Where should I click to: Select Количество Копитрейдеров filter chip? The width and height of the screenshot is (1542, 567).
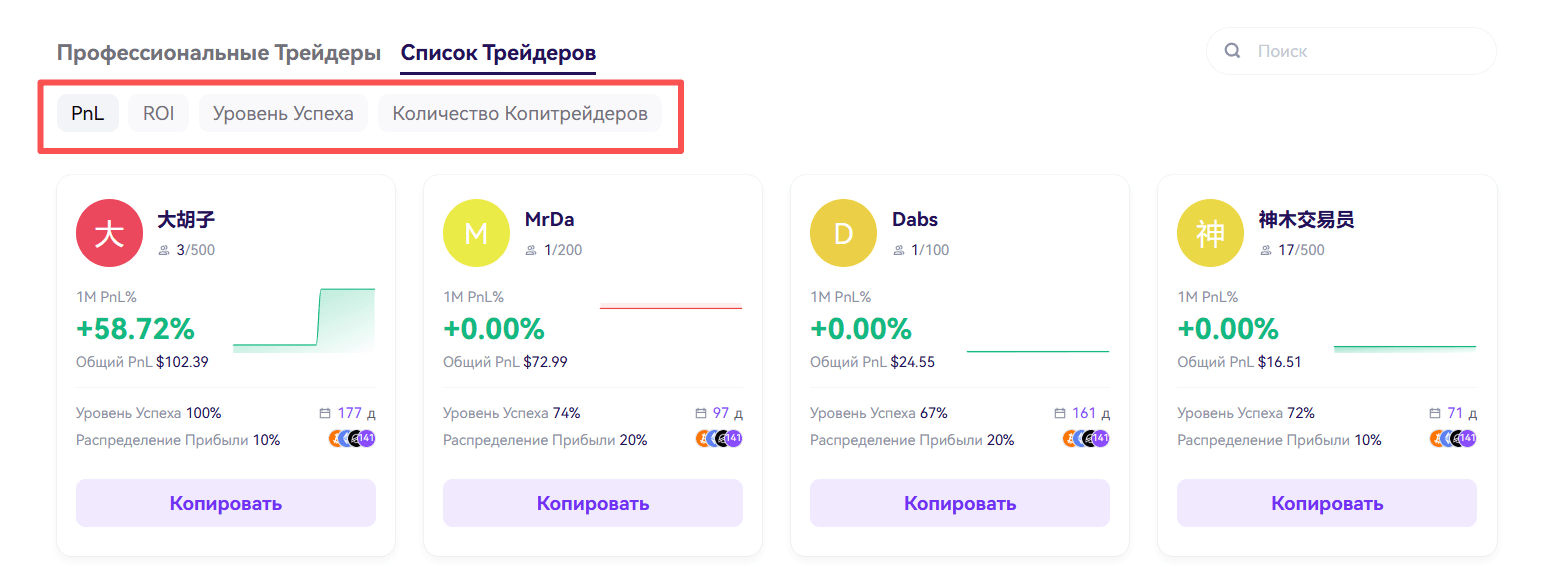pyautogui.click(x=520, y=113)
